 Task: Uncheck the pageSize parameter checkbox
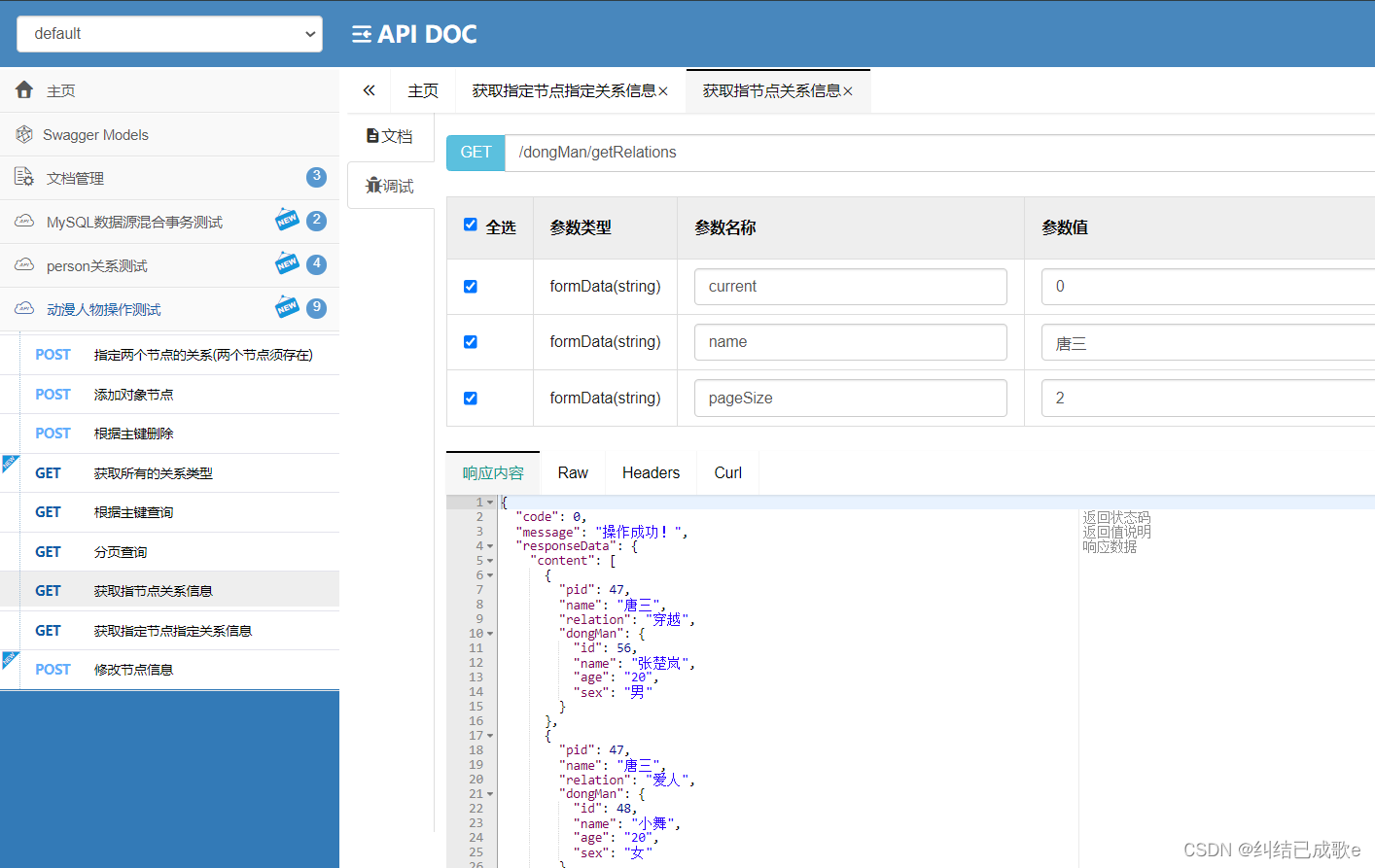pos(471,399)
